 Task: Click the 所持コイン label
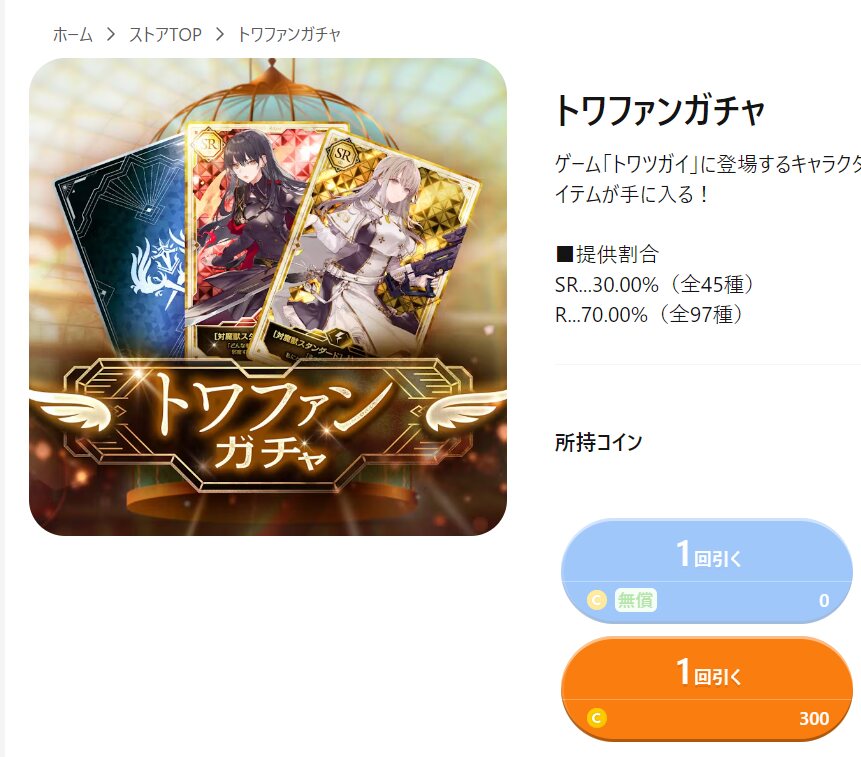599,442
